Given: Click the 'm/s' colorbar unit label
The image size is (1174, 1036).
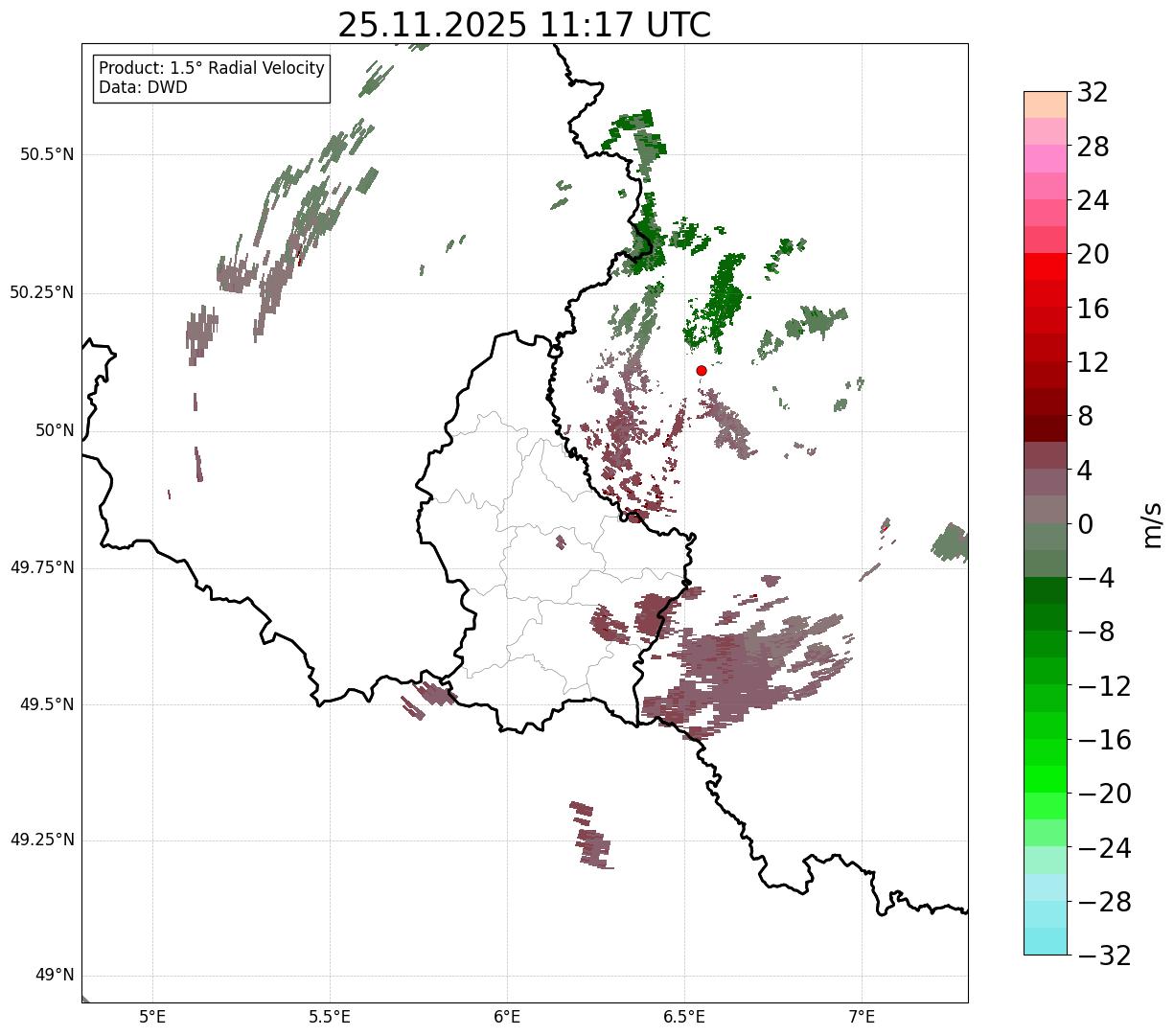Looking at the screenshot, I should 1151,524.
